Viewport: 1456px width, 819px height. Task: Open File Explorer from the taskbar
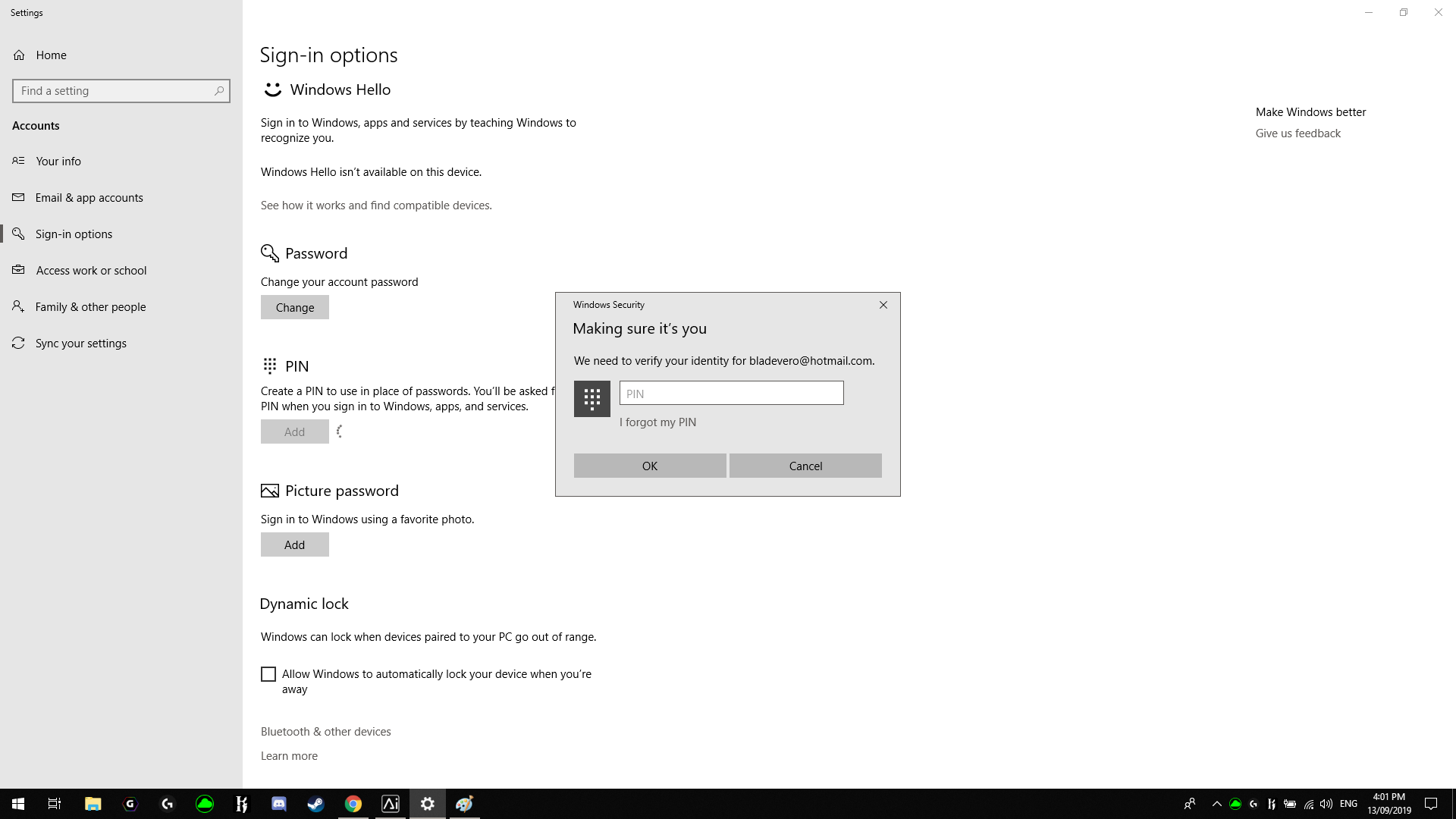[x=93, y=803]
